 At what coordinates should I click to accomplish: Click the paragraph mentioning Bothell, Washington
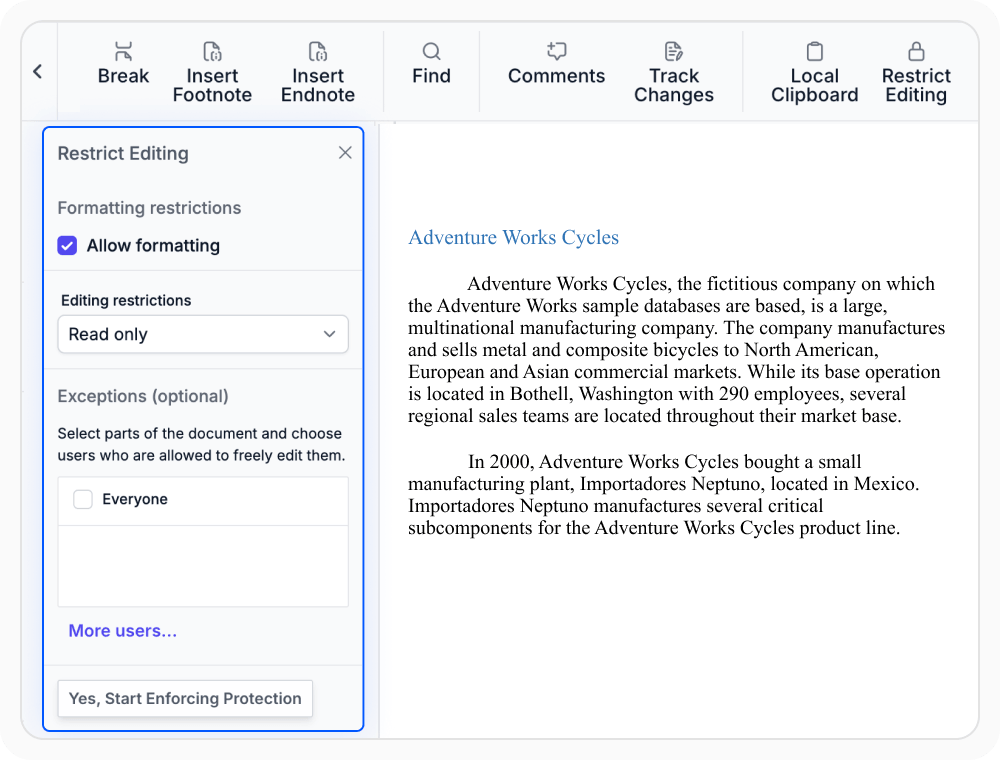click(x=676, y=349)
